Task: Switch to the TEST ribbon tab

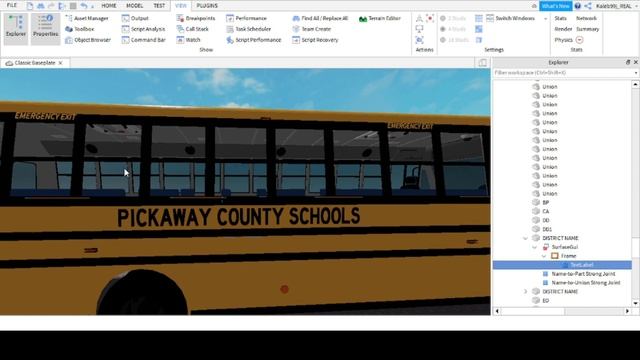Action: (x=159, y=6)
